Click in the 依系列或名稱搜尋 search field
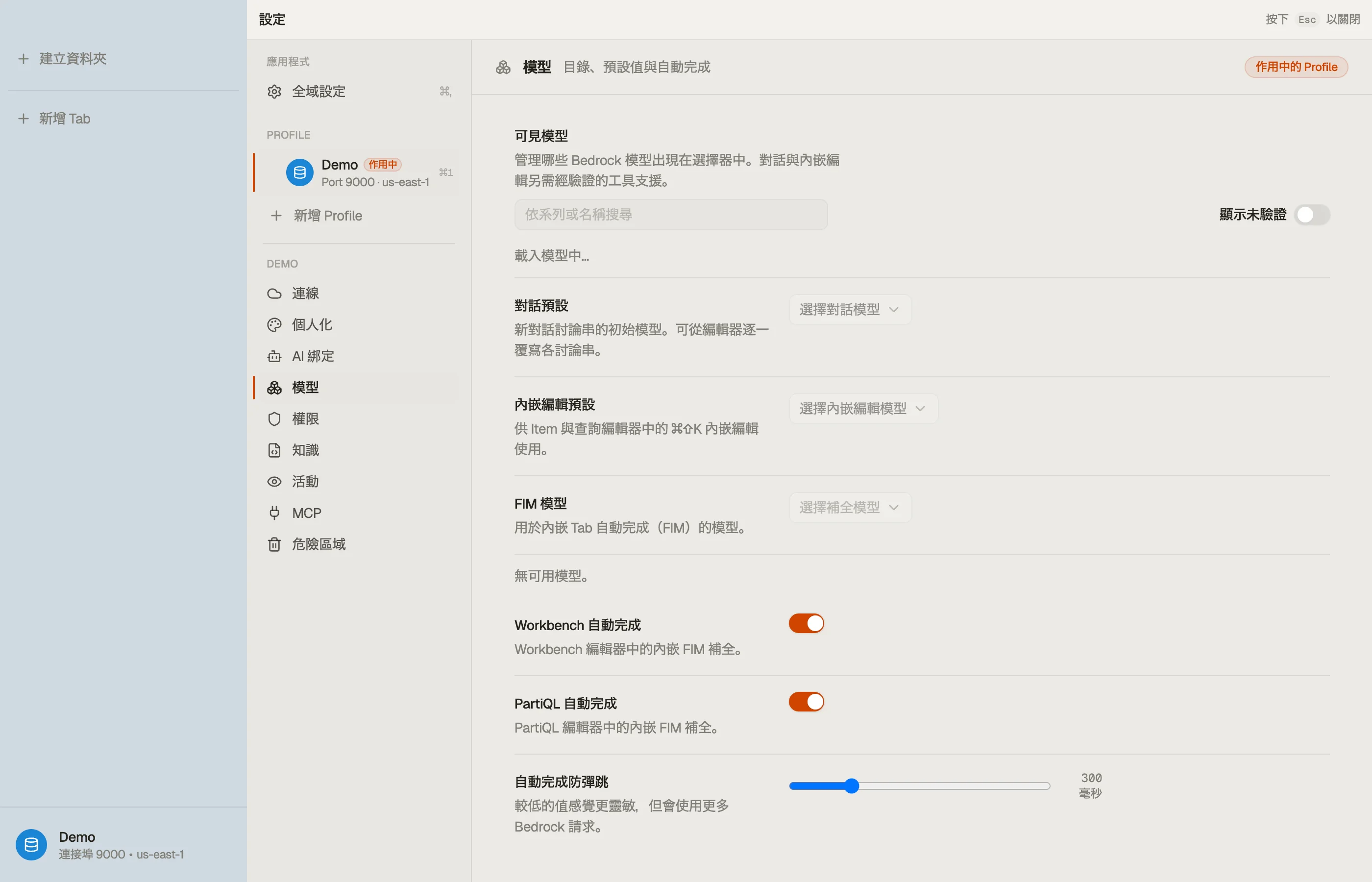The width and height of the screenshot is (1372, 882). [x=670, y=215]
